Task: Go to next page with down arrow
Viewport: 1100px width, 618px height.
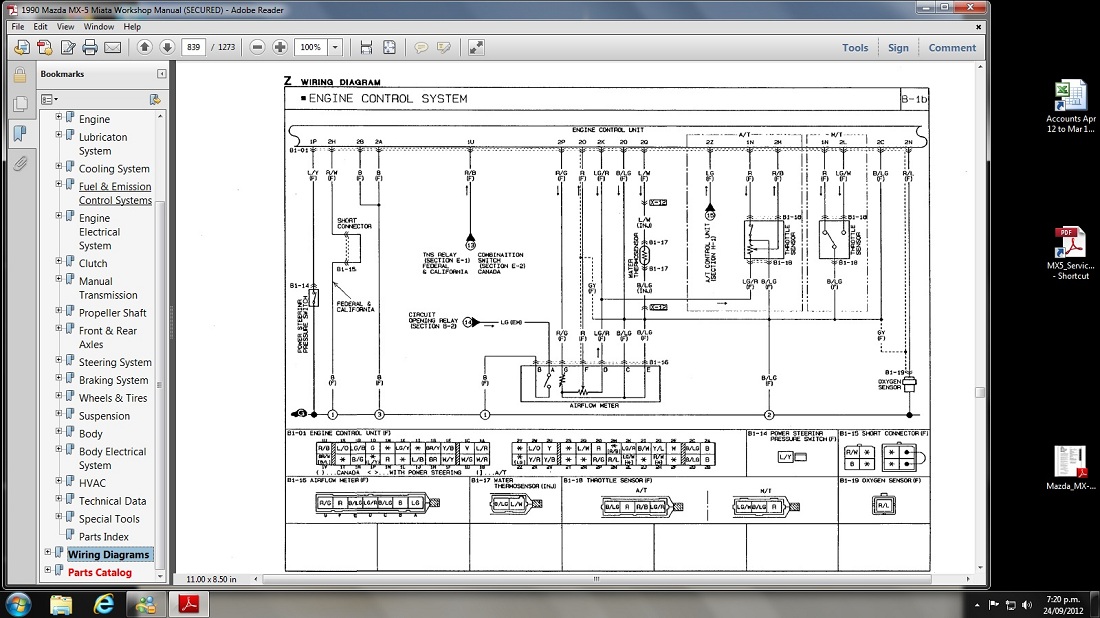Action: tap(167, 47)
